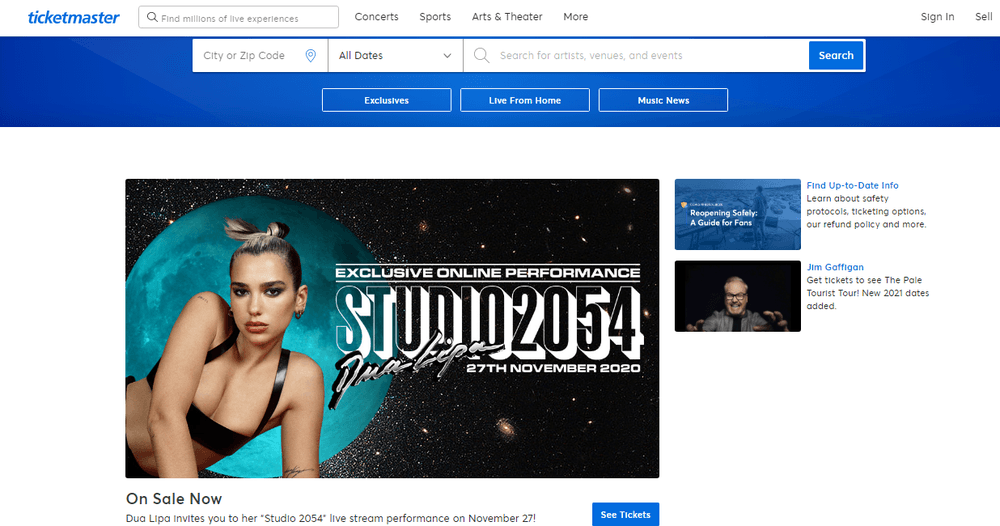Click the Pale Tourist Tour description text
The height and width of the screenshot is (526, 1000).
coord(867,293)
